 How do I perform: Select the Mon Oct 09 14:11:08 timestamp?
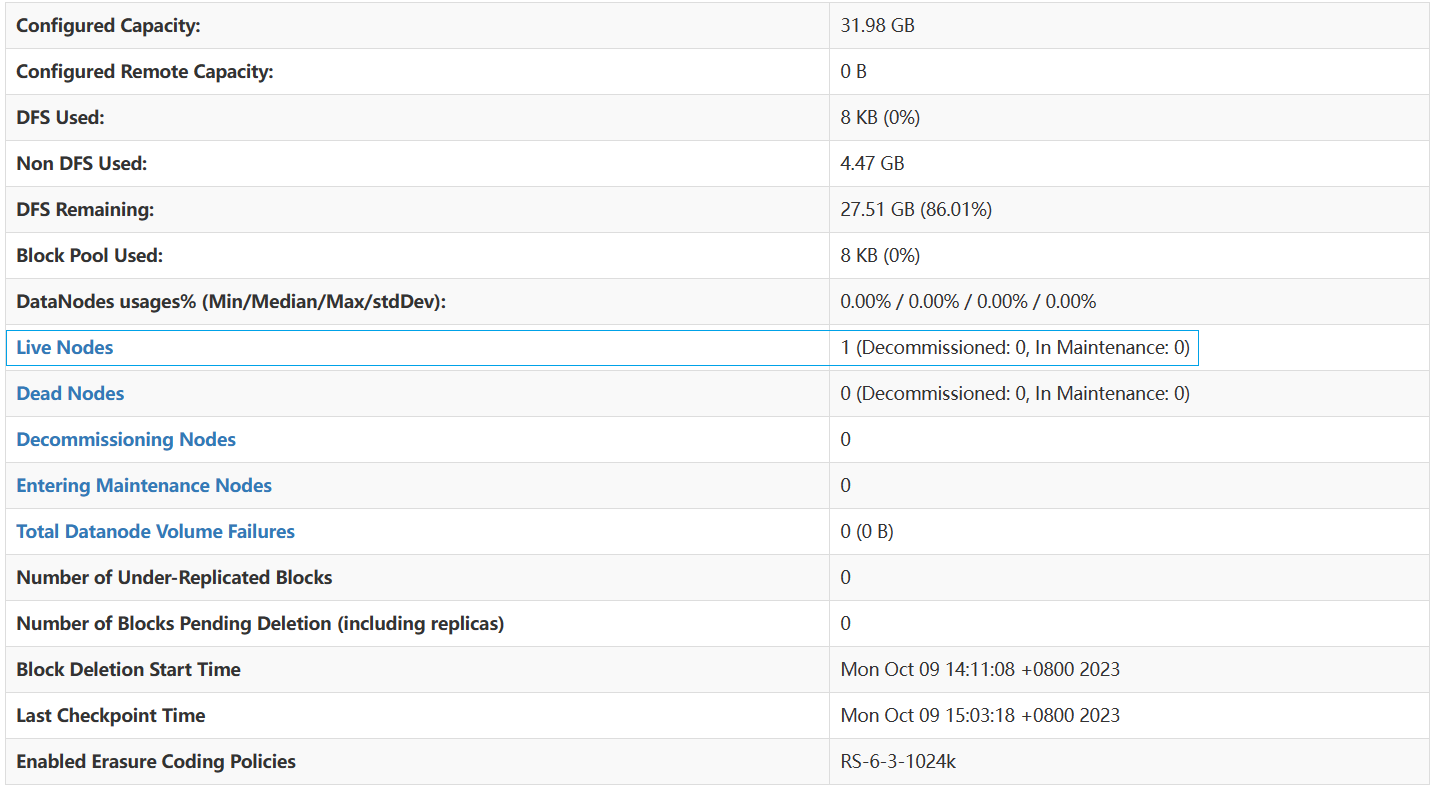(x=980, y=670)
